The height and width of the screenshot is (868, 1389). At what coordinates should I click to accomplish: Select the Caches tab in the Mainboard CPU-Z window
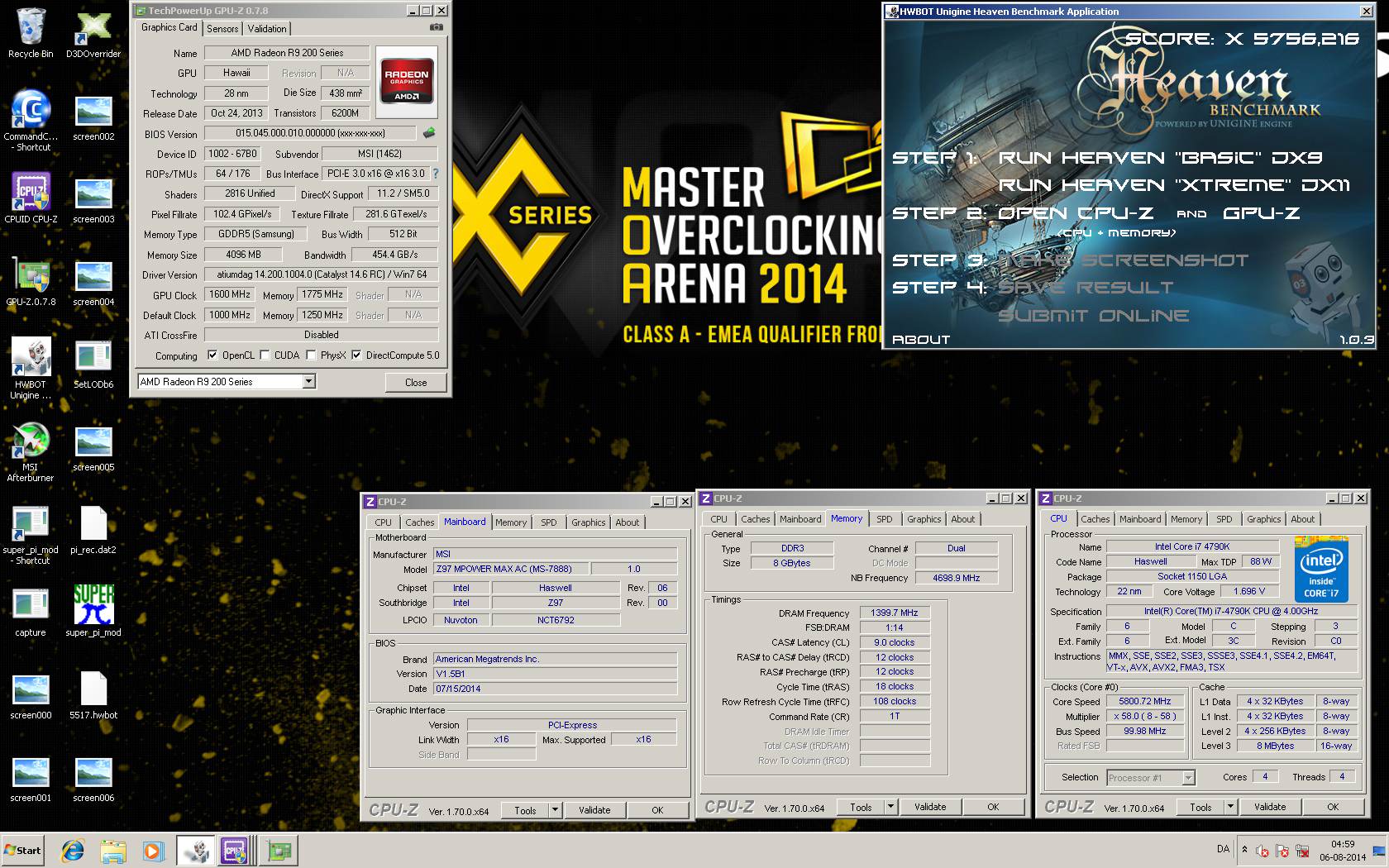point(419,522)
